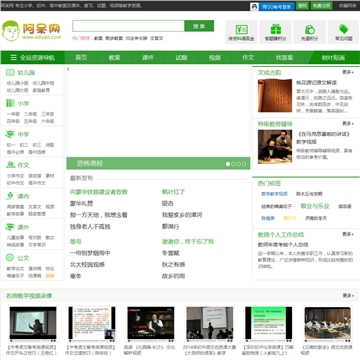Open the rightmost green navbar tab
The width and height of the screenshot is (360, 360).
[333, 57]
